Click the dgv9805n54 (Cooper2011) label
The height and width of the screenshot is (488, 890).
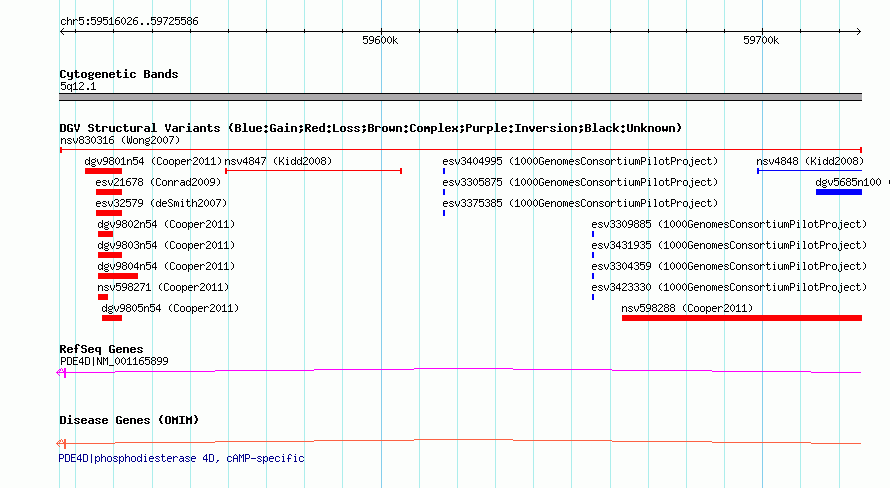[170, 308]
